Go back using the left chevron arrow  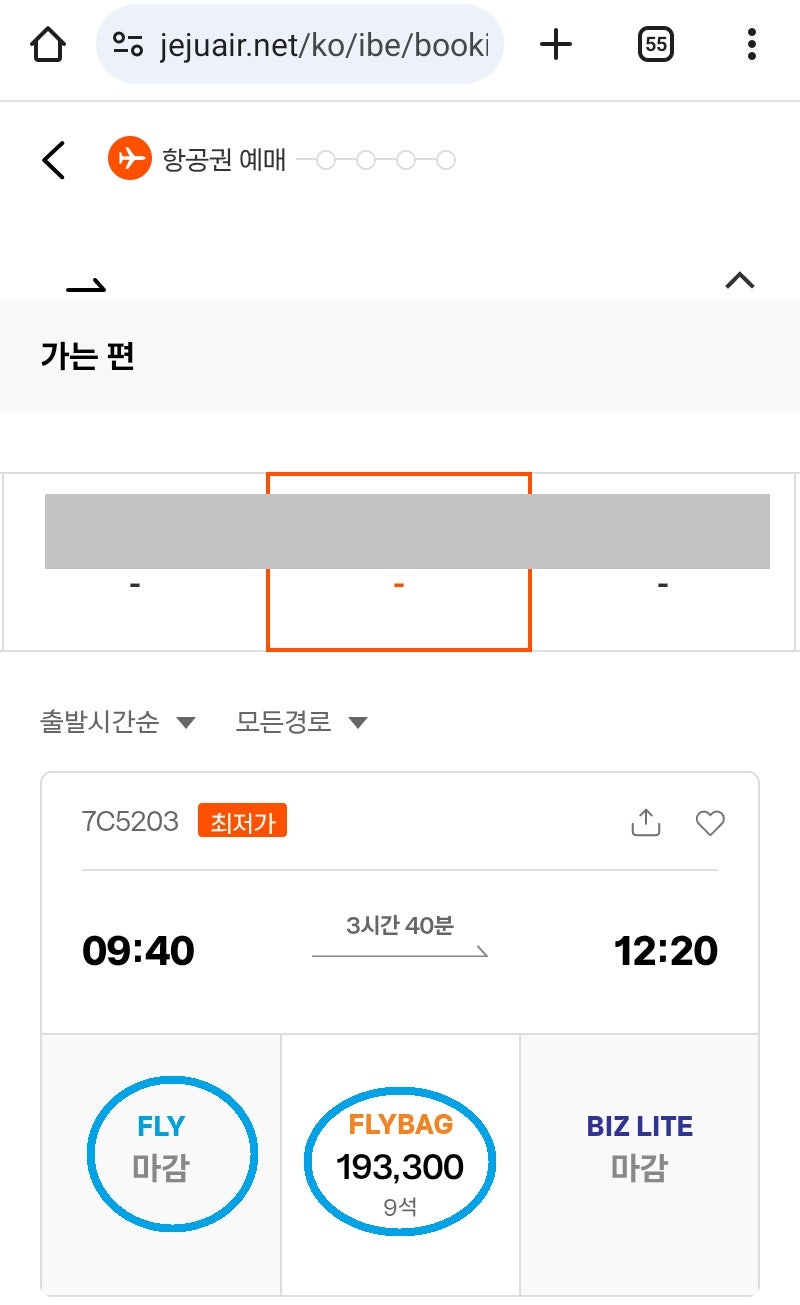point(54,160)
